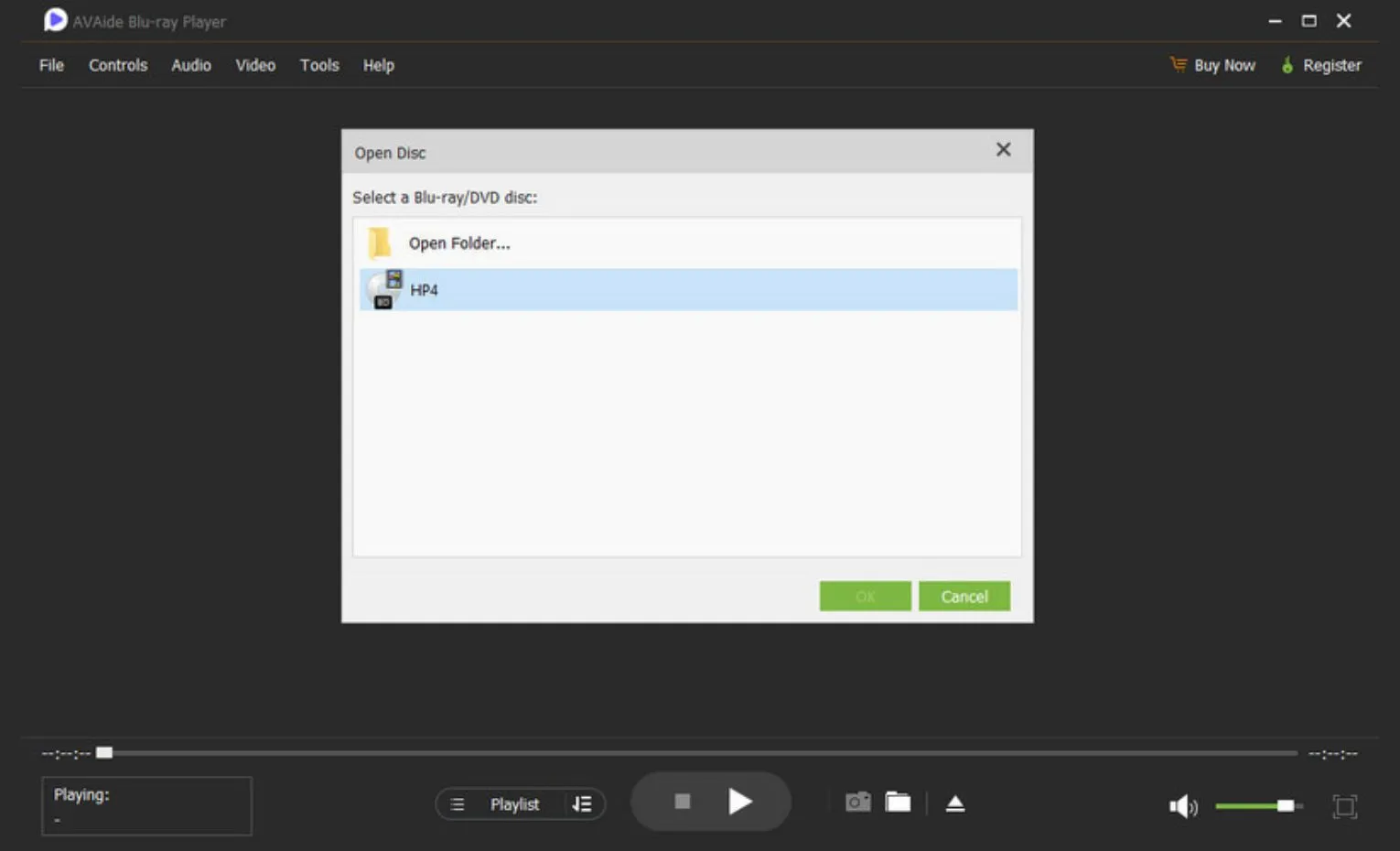Open the File menu
Viewport: 1400px width, 851px height.
[x=51, y=65]
